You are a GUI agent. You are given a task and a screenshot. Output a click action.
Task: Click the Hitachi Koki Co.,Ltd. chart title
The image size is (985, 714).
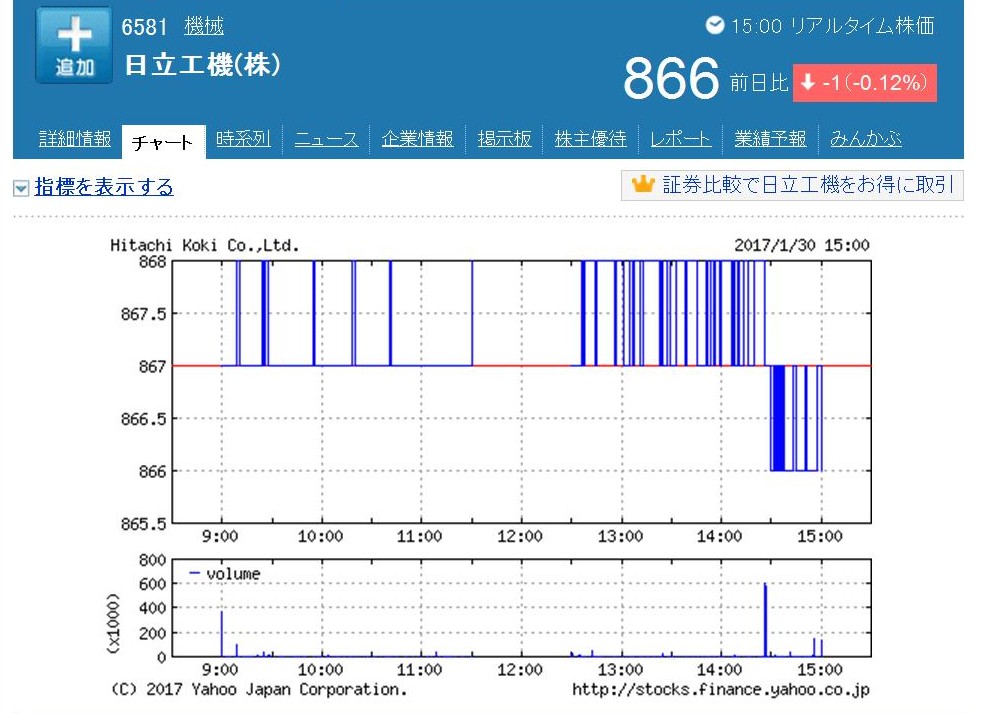[205, 245]
